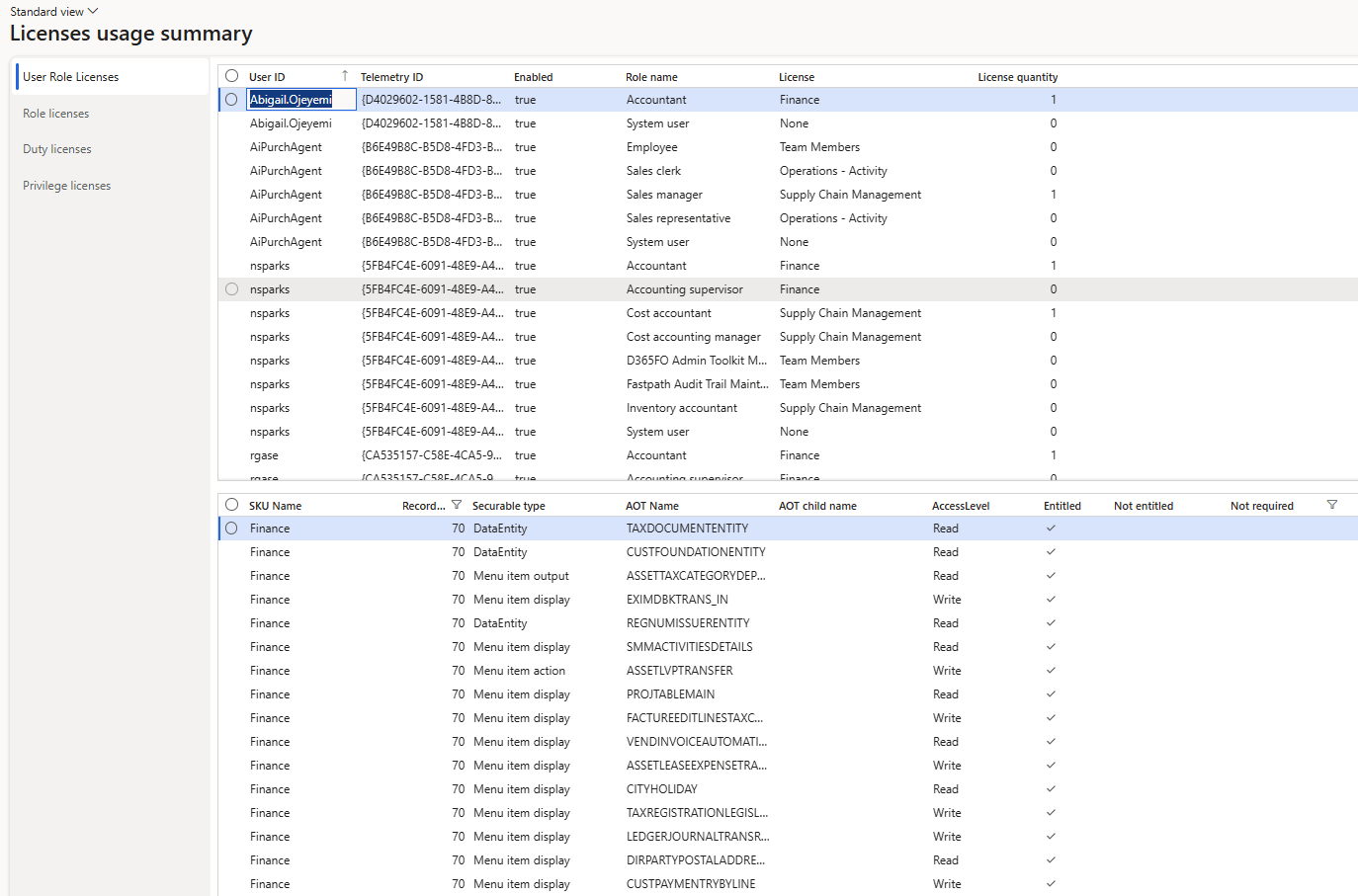Toggle select-all circle in SKU Name header
Viewport: 1358px width, 896px height.
(232, 505)
